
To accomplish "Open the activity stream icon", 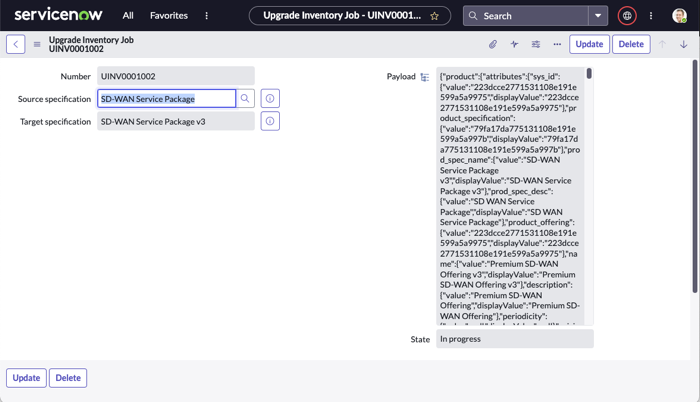I will pyautogui.click(x=514, y=44).
